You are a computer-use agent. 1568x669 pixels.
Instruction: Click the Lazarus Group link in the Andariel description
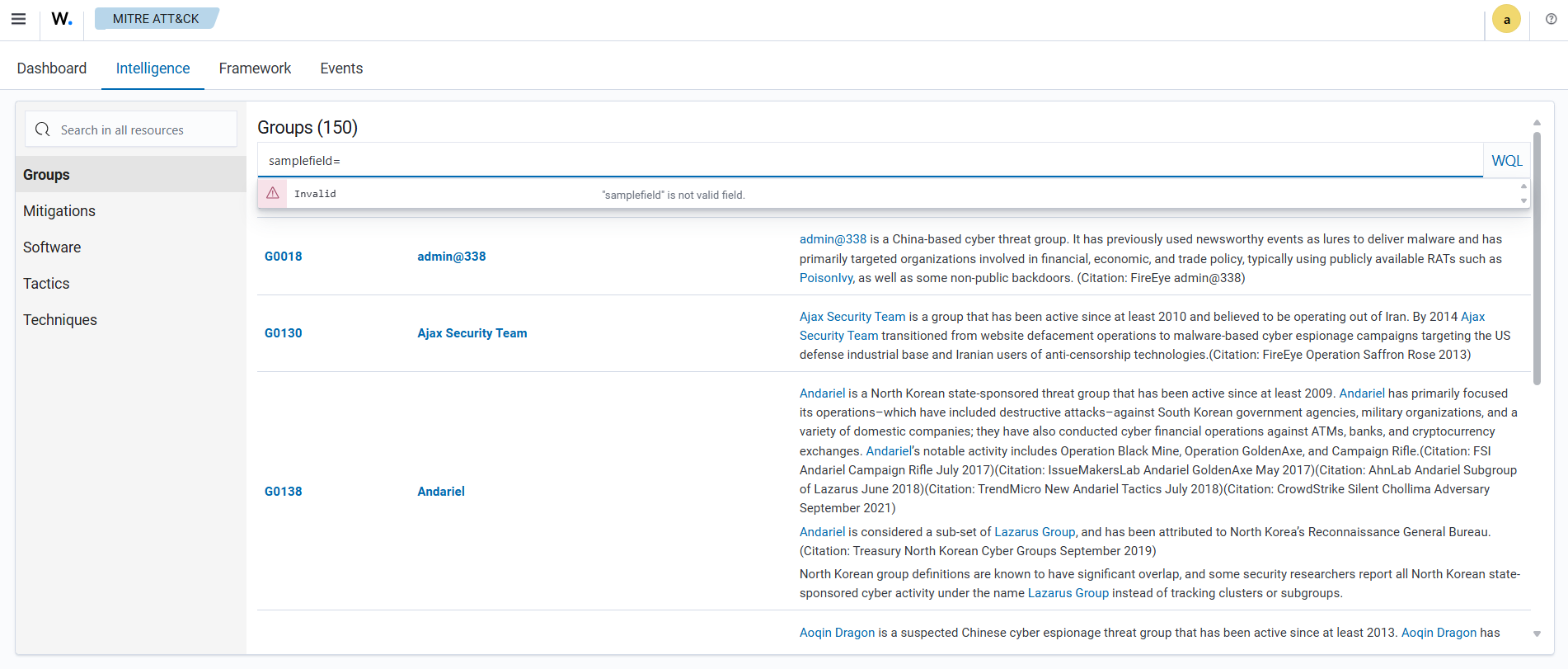click(x=1034, y=532)
